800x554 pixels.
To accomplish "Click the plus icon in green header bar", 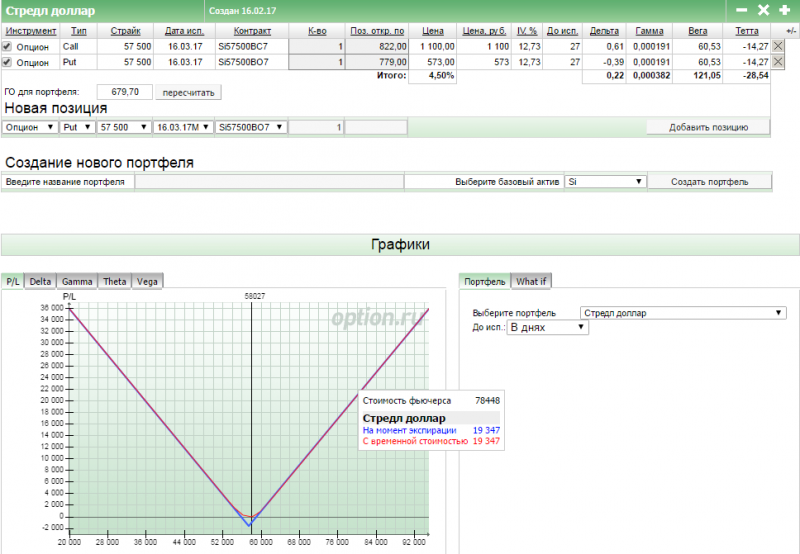I will tap(785, 10).
